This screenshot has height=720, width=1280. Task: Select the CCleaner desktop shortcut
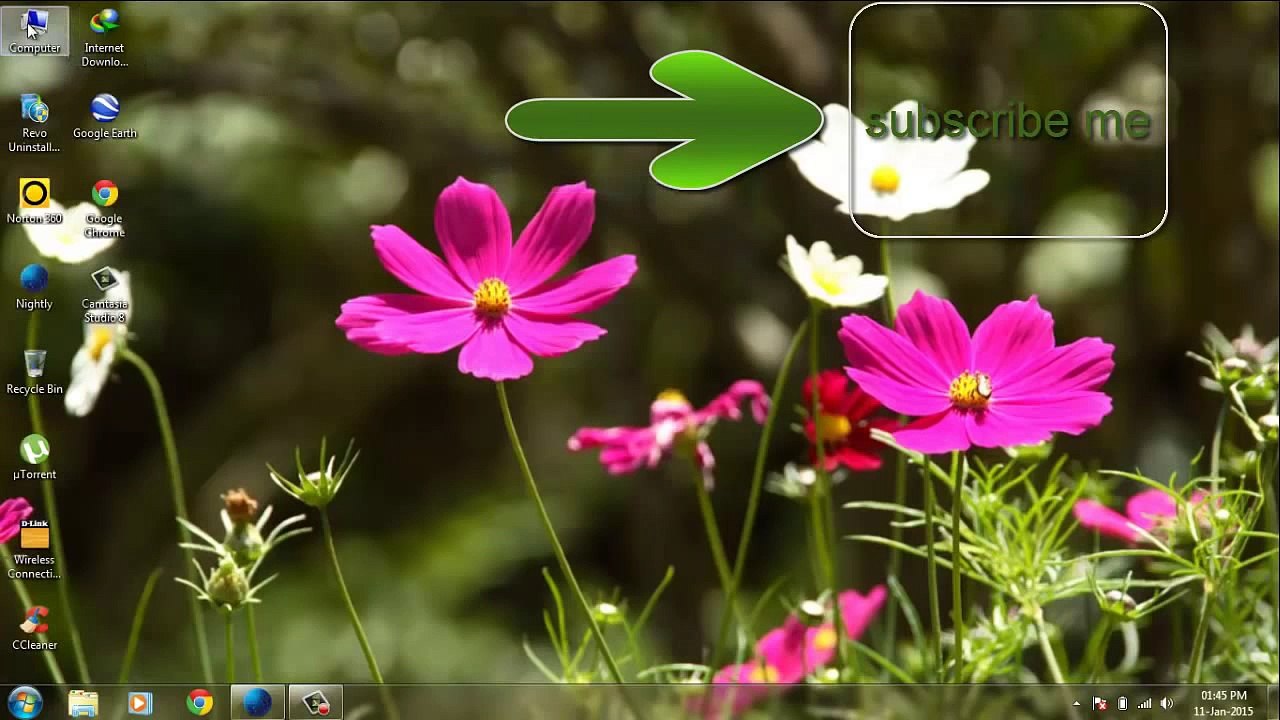tap(35, 628)
